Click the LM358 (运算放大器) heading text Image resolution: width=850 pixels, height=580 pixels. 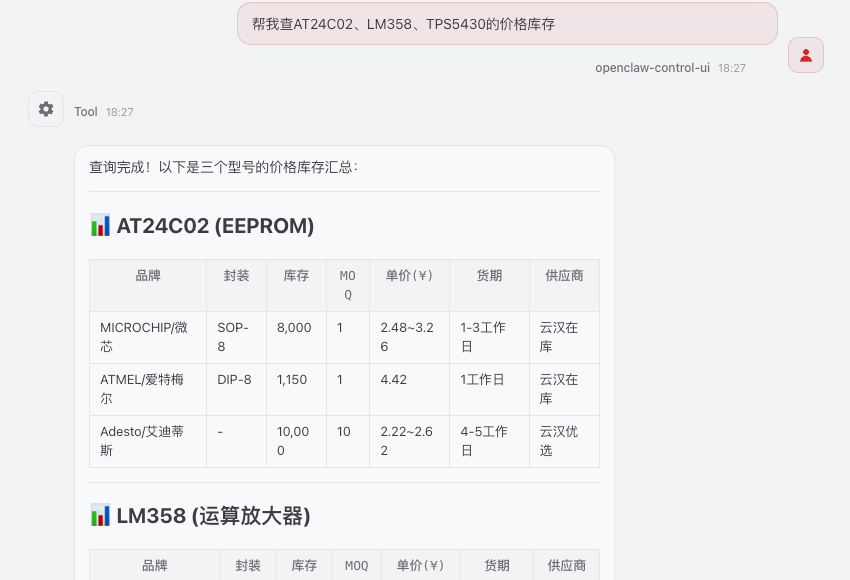coord(213,516)
